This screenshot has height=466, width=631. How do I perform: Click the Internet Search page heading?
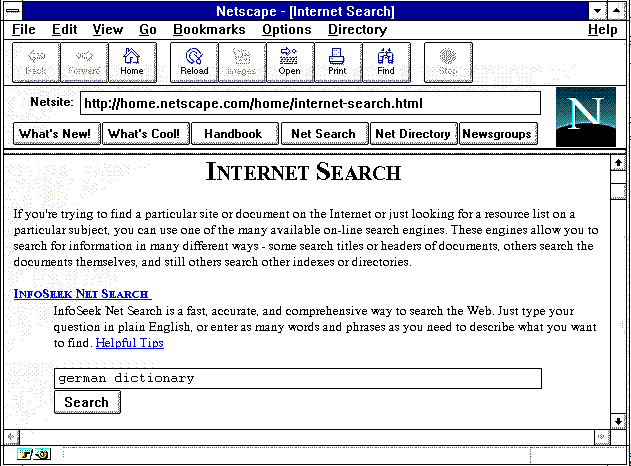pos(303,172)
